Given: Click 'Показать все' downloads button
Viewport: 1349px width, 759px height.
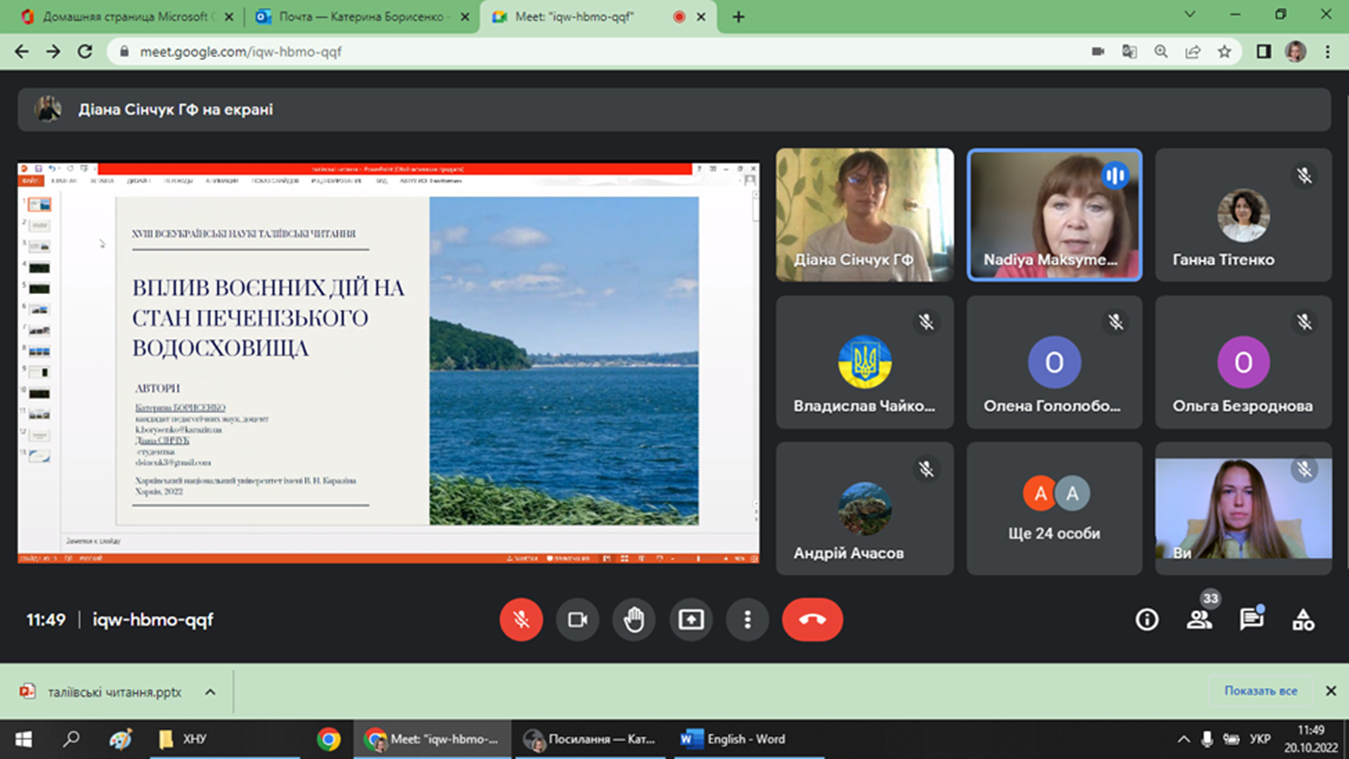Looking at the screenshot, I should tap(1260, 691).
